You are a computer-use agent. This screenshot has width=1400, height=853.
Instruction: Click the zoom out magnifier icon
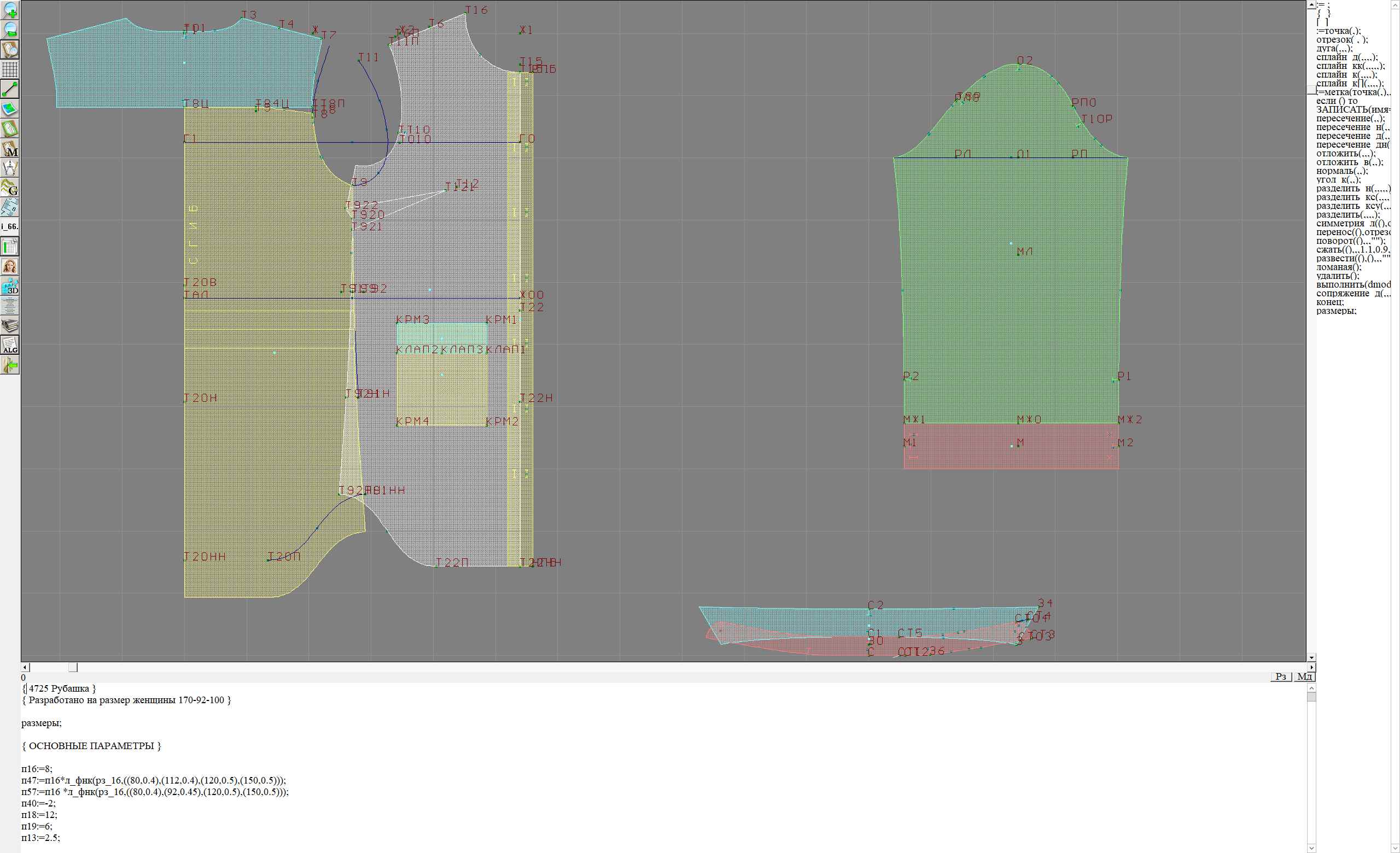(10, 30)
